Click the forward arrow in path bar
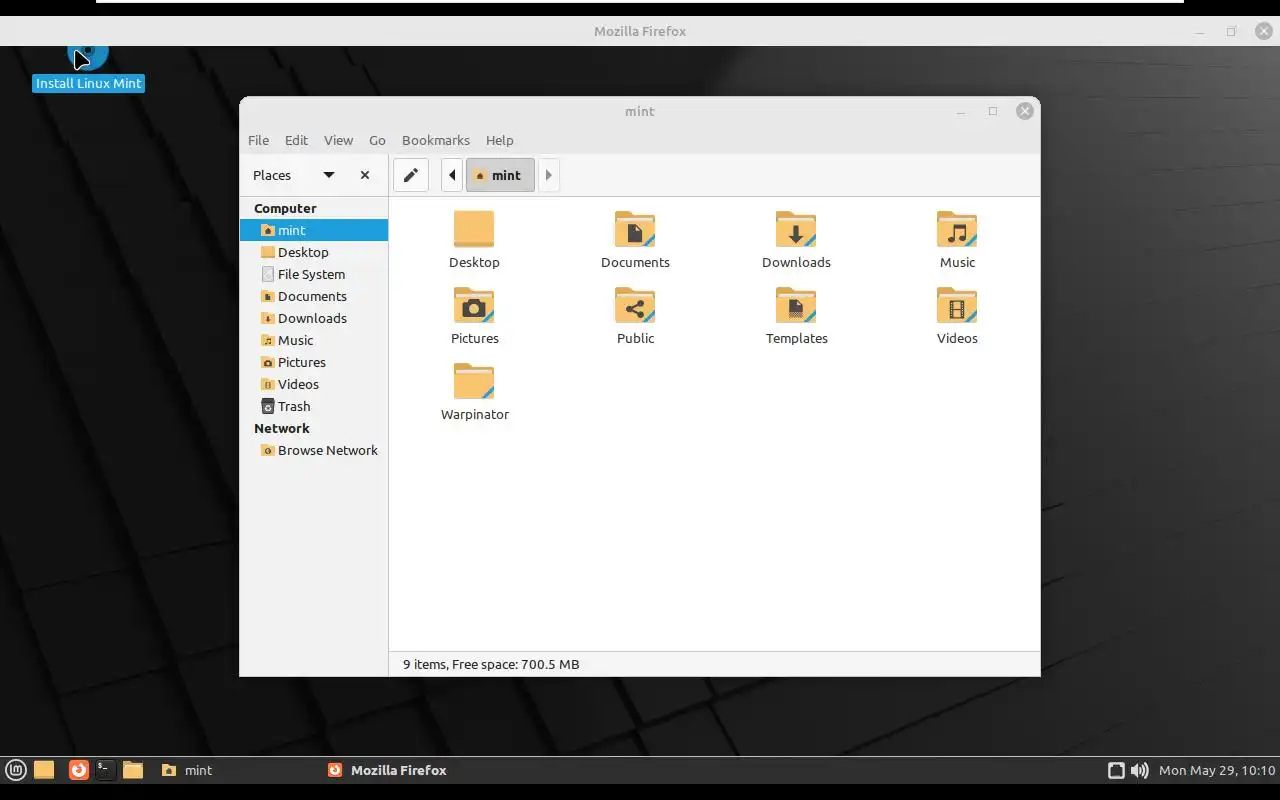This screenshot has height=800, width=1280. (548, 175)
